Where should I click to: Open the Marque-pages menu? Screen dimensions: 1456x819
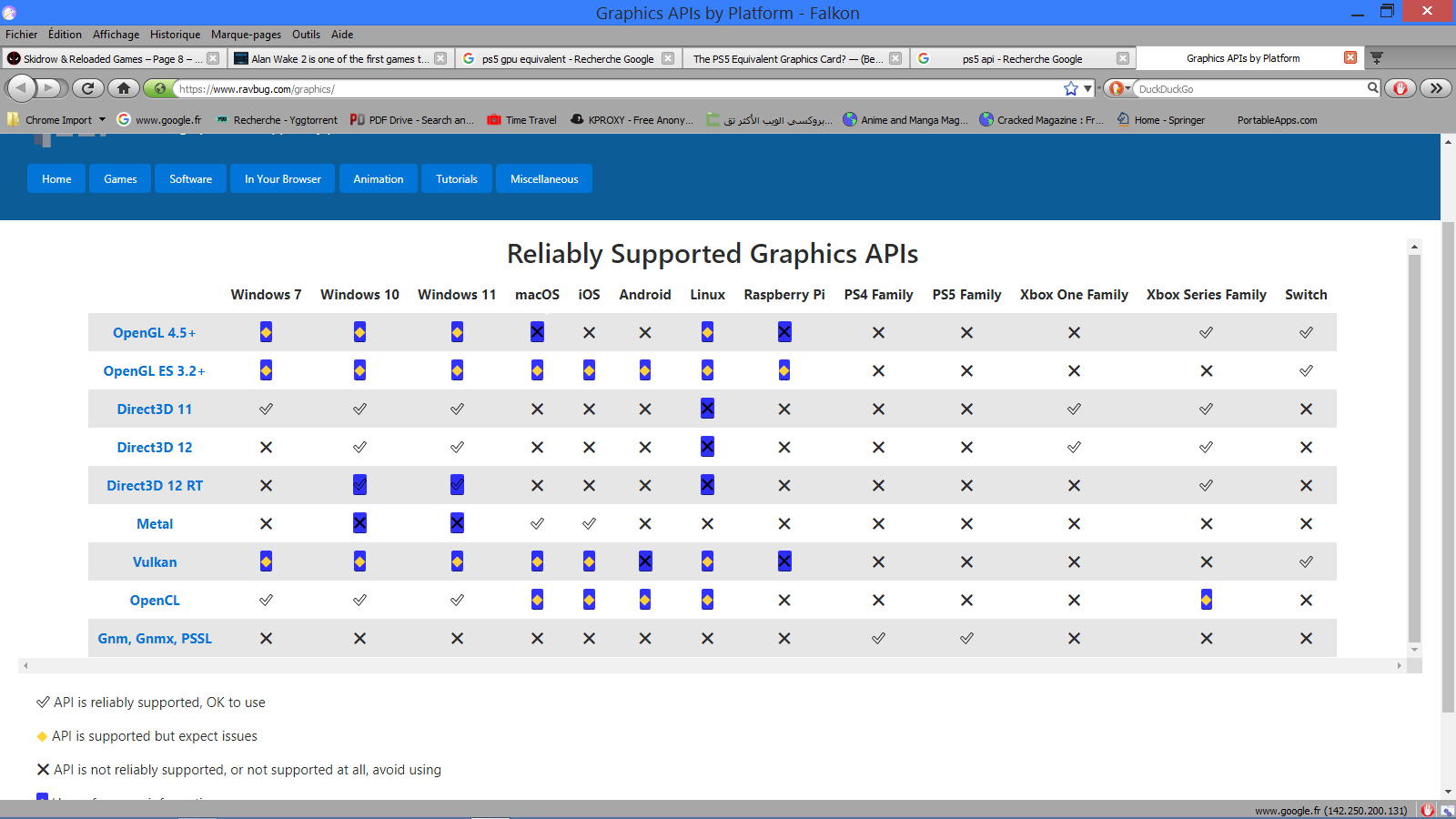point(246,35)
